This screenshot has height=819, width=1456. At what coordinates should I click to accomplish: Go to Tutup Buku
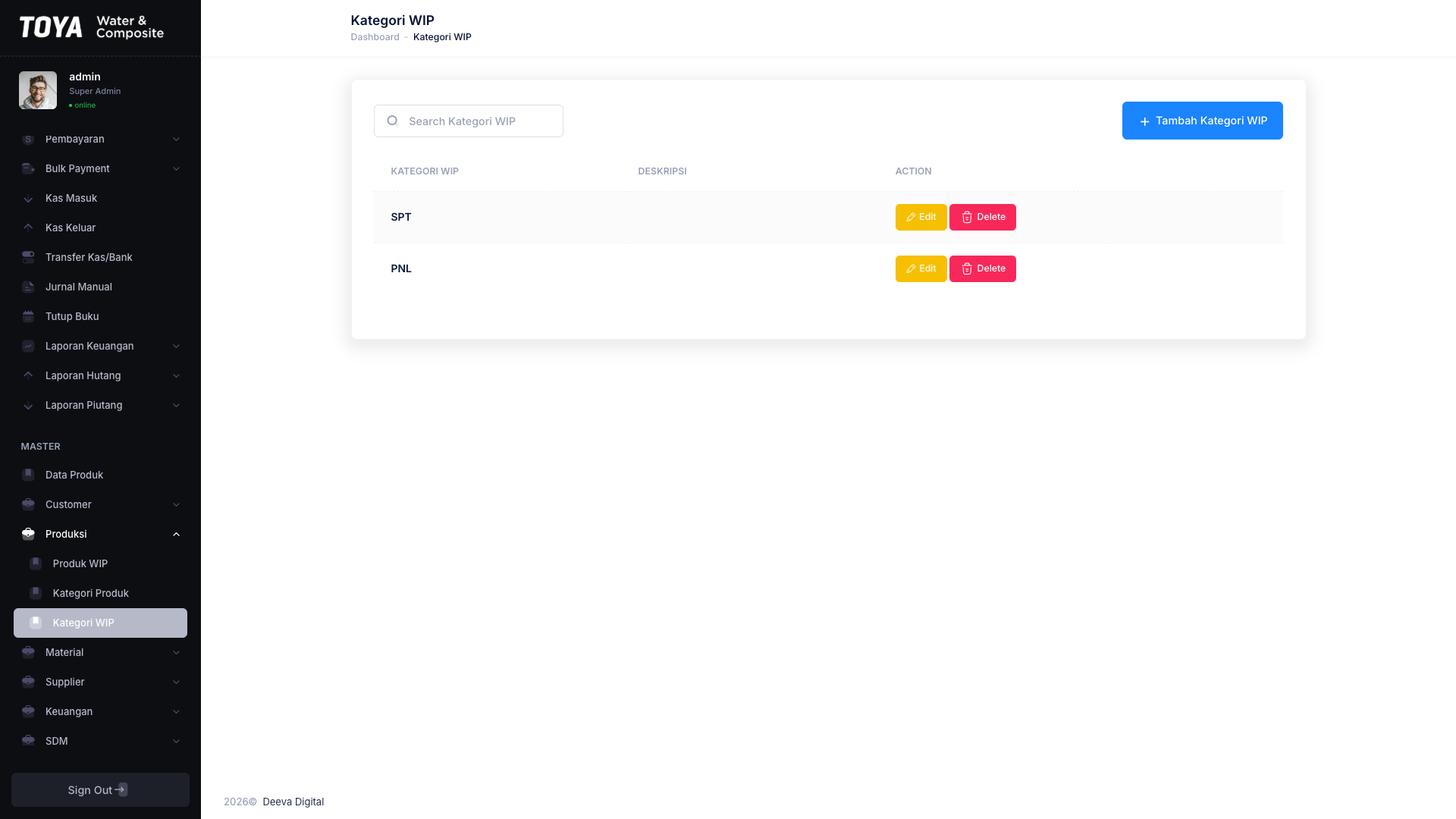(100, 317)
